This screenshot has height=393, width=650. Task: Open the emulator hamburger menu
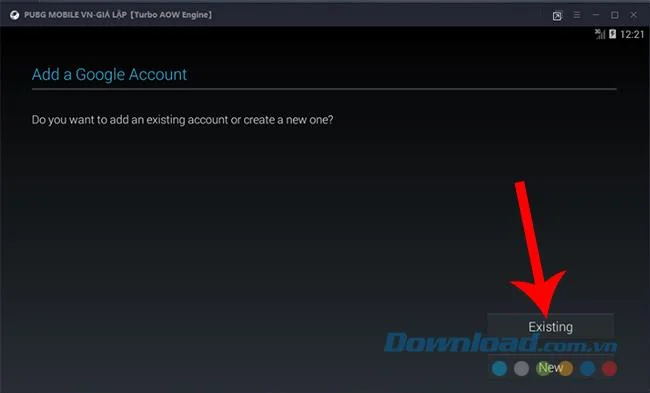pyautogui.click(x=577, y=15)
